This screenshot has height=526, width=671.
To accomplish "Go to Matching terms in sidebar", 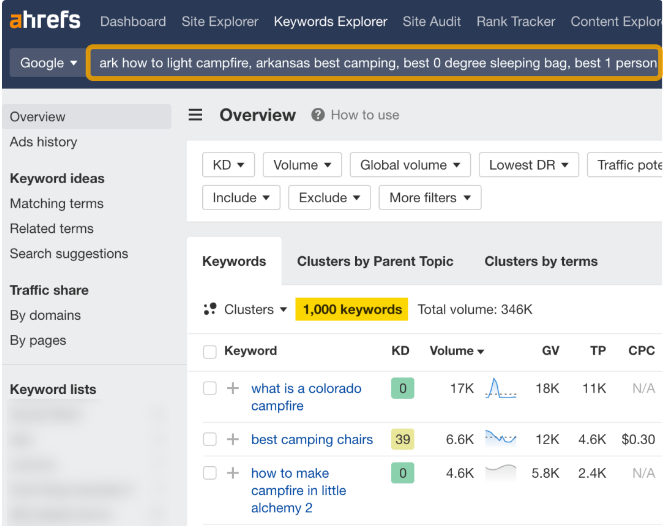I will (x=57, y=203).
